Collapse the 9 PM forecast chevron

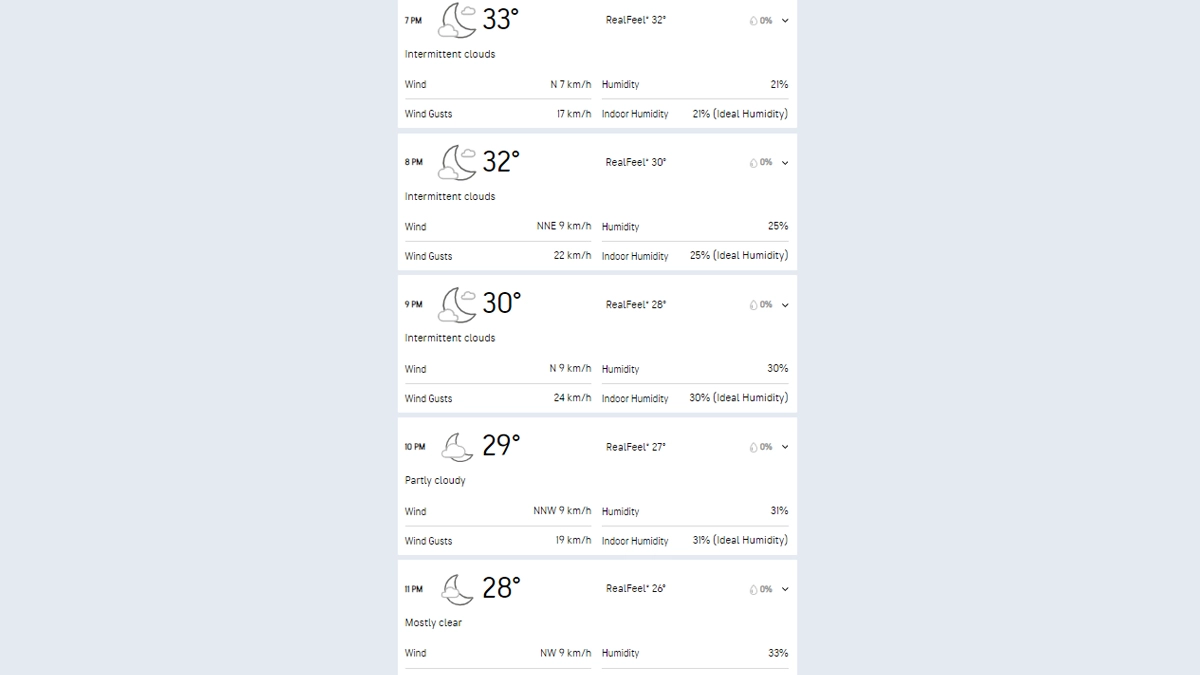tap(785, 305)
